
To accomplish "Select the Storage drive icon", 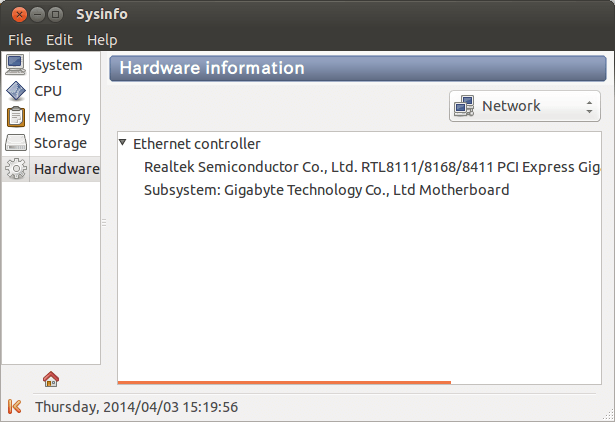I will [x=15, y=143].
